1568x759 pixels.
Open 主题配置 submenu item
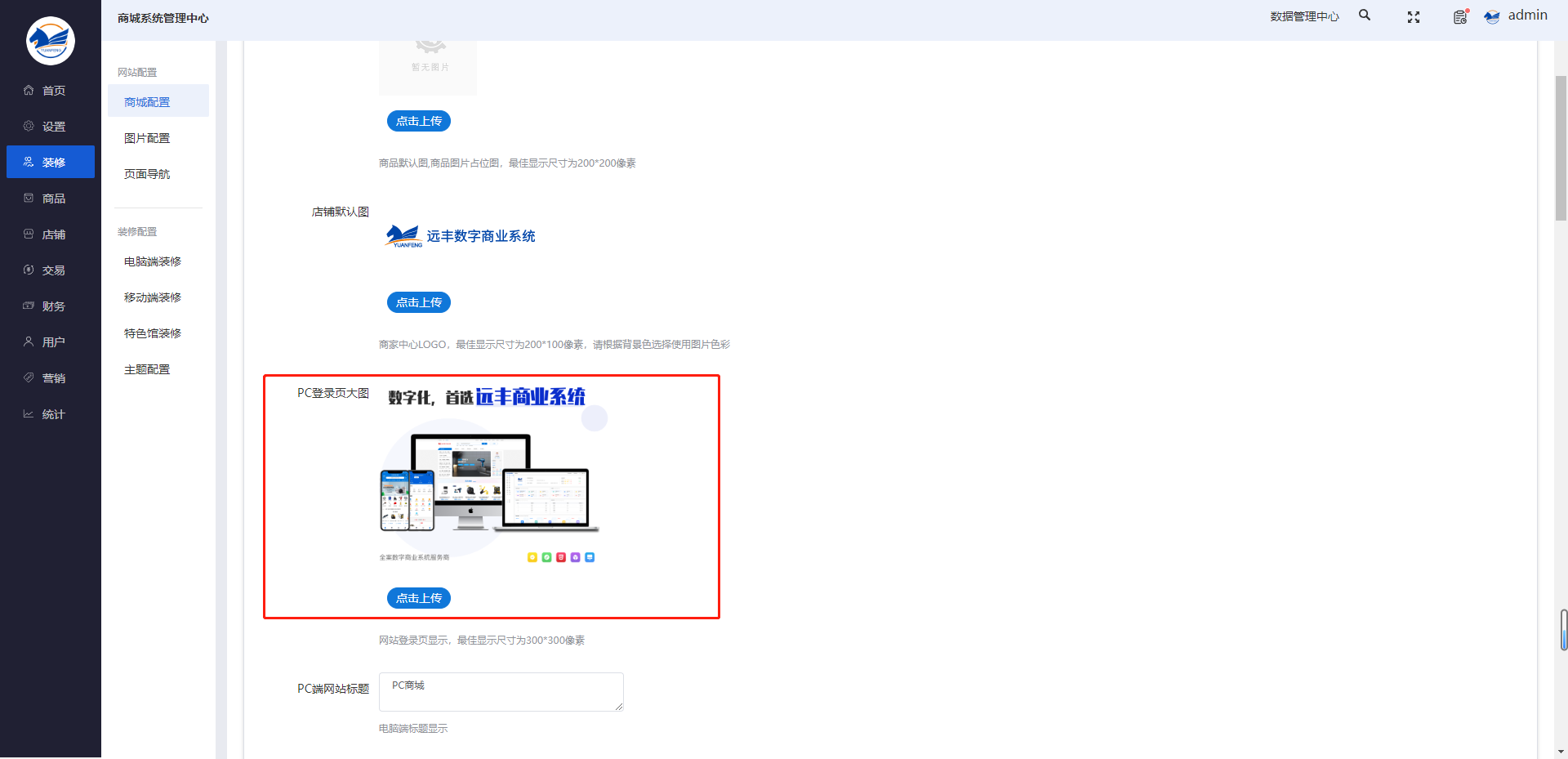[158, 369]
